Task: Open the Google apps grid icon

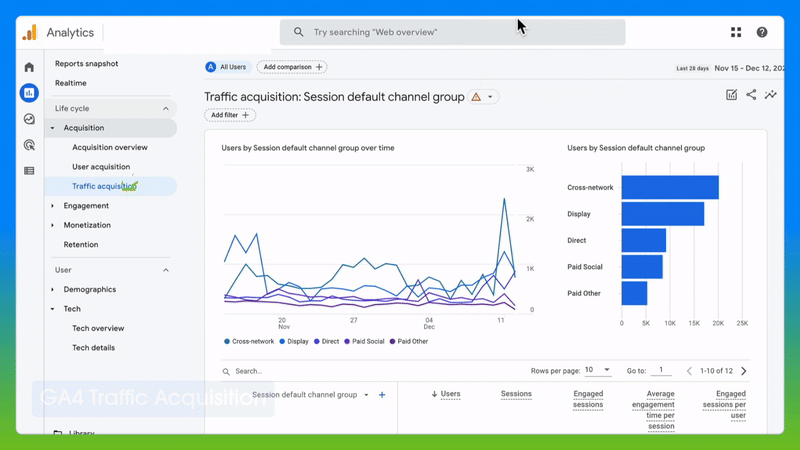Action: [736, 32]
